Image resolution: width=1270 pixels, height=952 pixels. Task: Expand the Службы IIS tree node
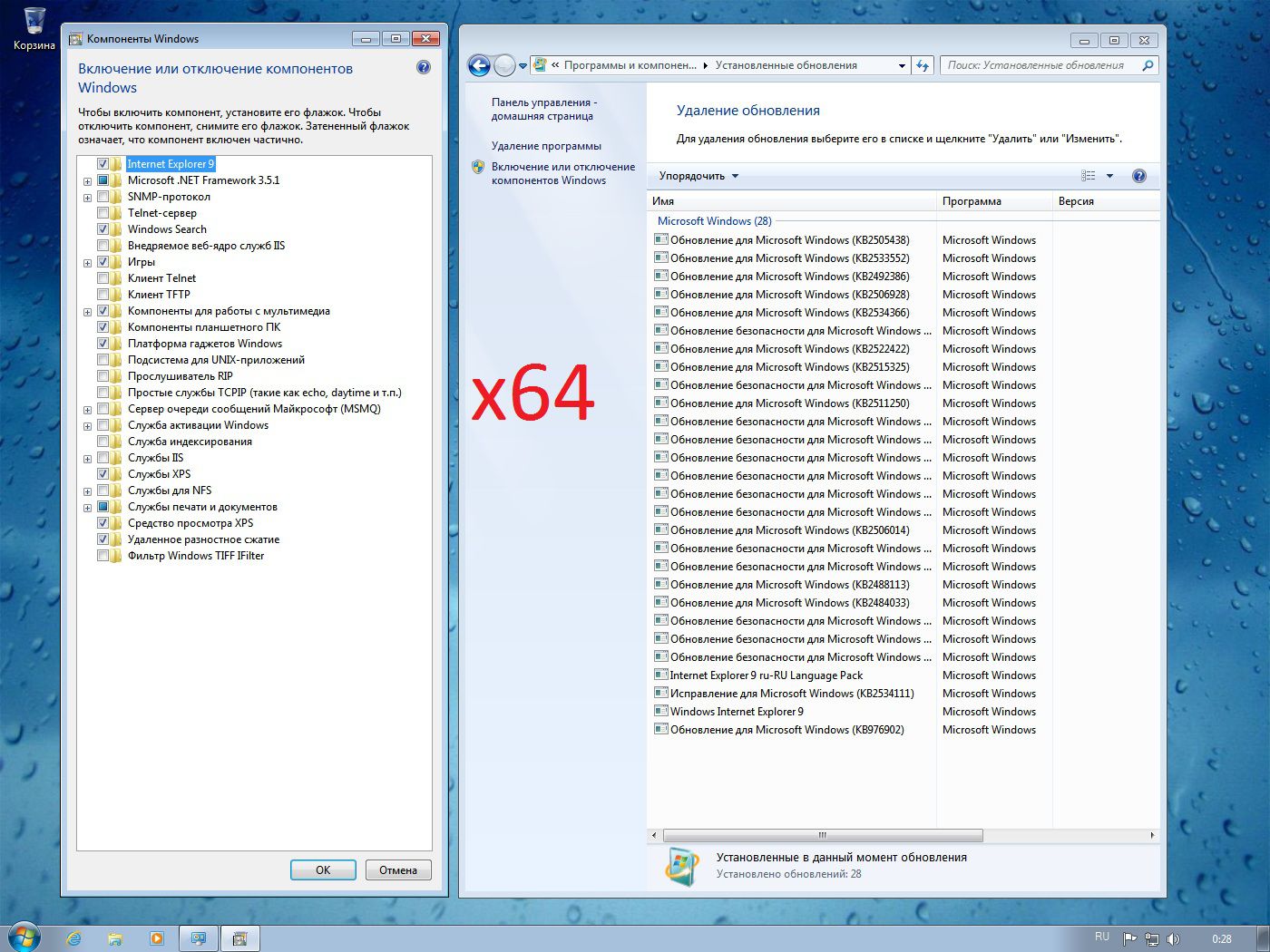pos(87,459)
